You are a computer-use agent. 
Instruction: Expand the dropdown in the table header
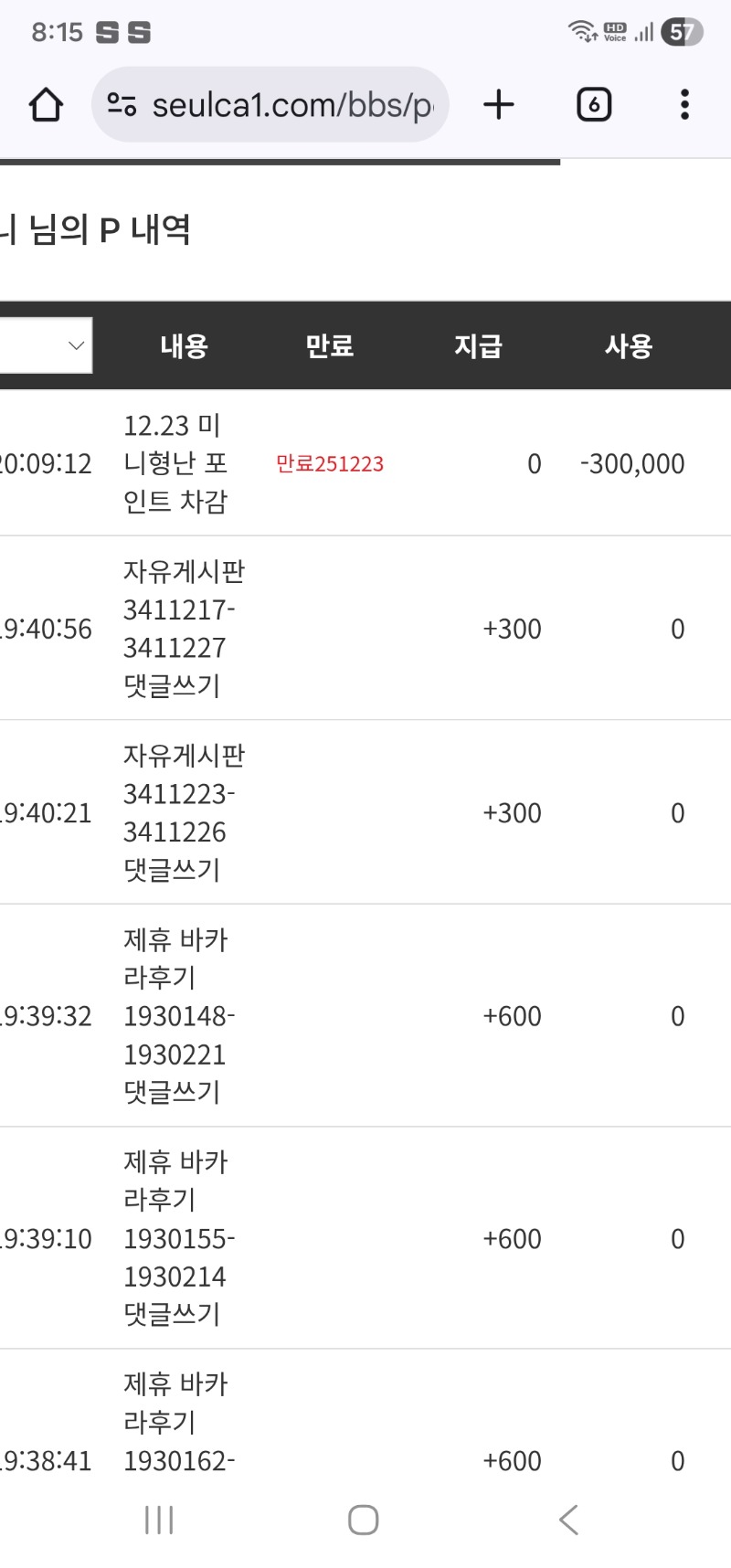click(46, 345)
